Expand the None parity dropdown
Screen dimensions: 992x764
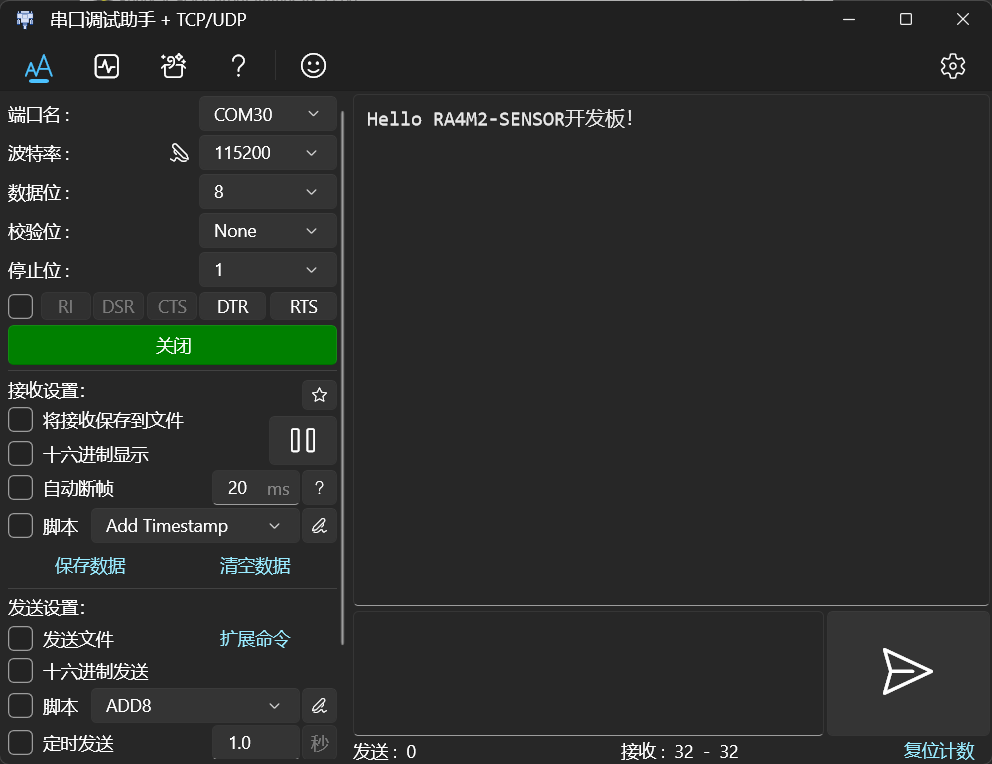click(268, 231)
